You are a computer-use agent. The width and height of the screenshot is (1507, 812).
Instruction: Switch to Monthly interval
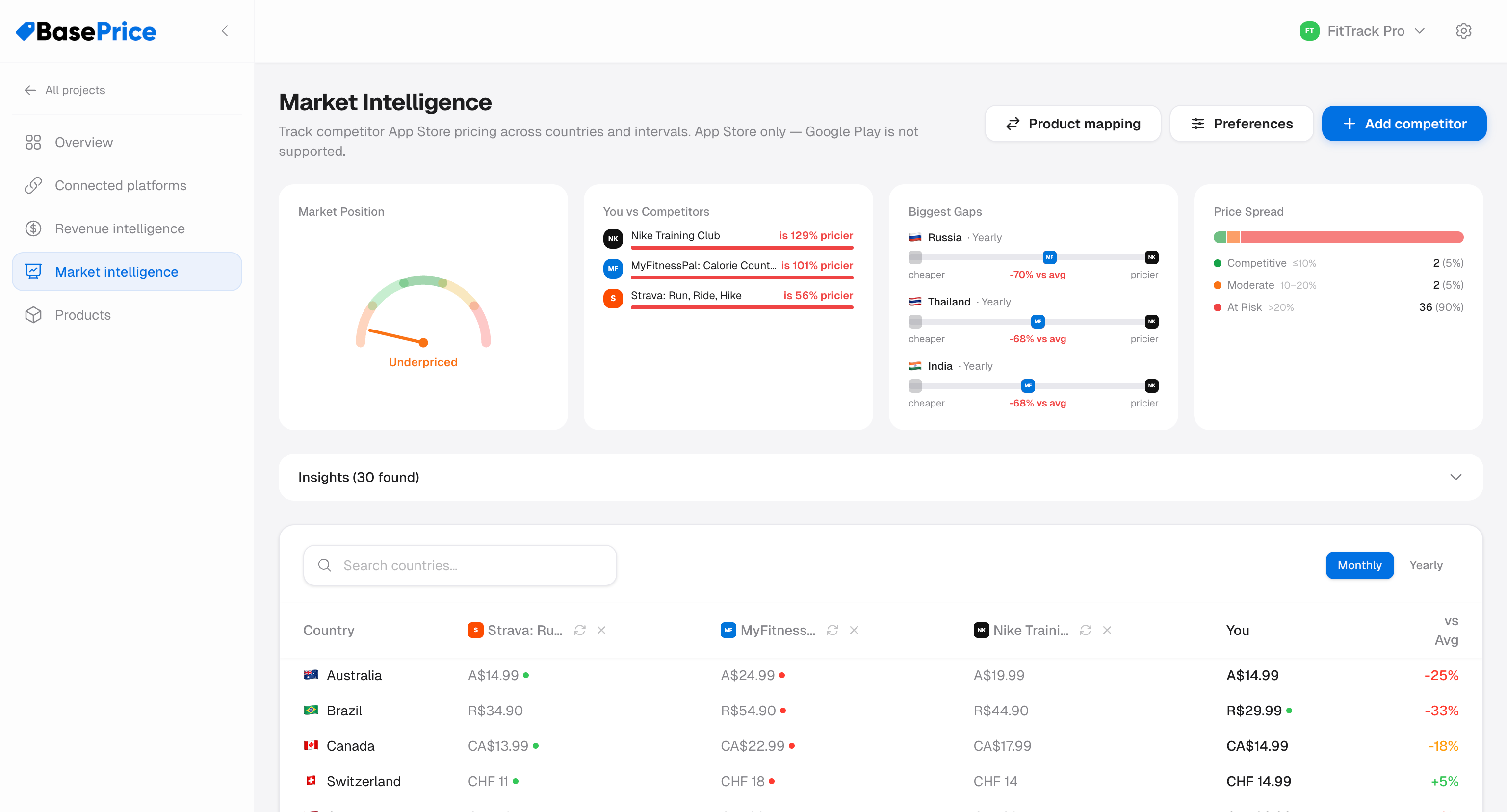pos(1359,565)
